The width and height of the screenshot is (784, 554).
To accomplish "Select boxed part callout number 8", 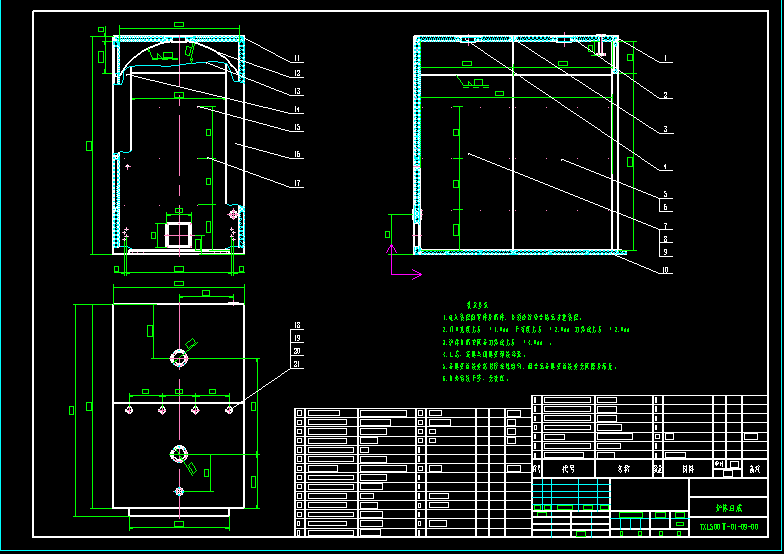I will click(666, 239).
